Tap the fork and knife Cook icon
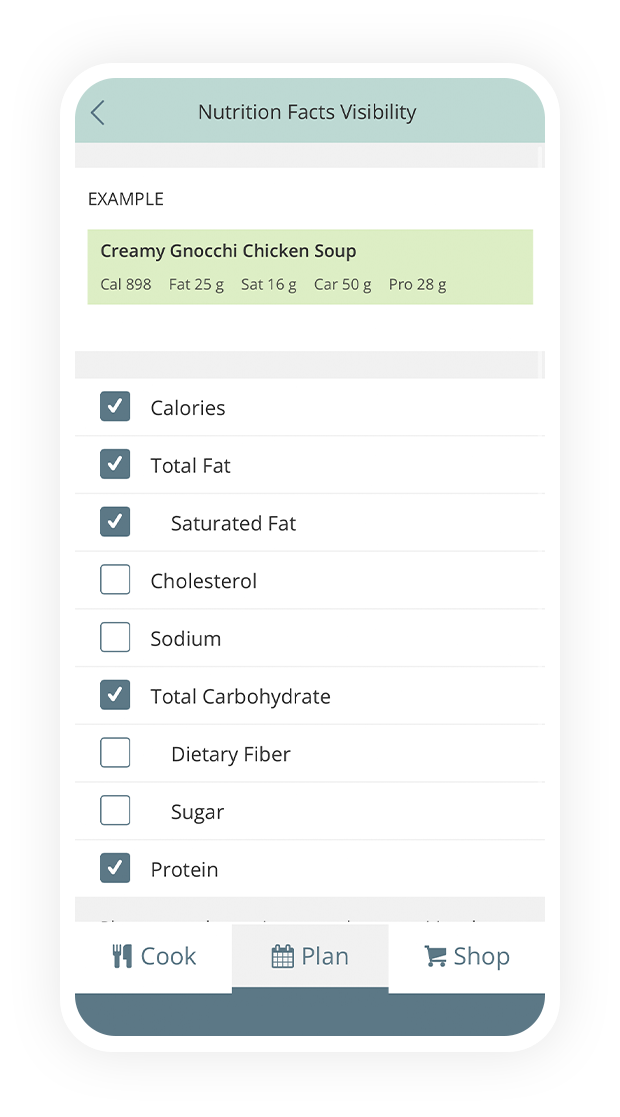 coord(122,956)
